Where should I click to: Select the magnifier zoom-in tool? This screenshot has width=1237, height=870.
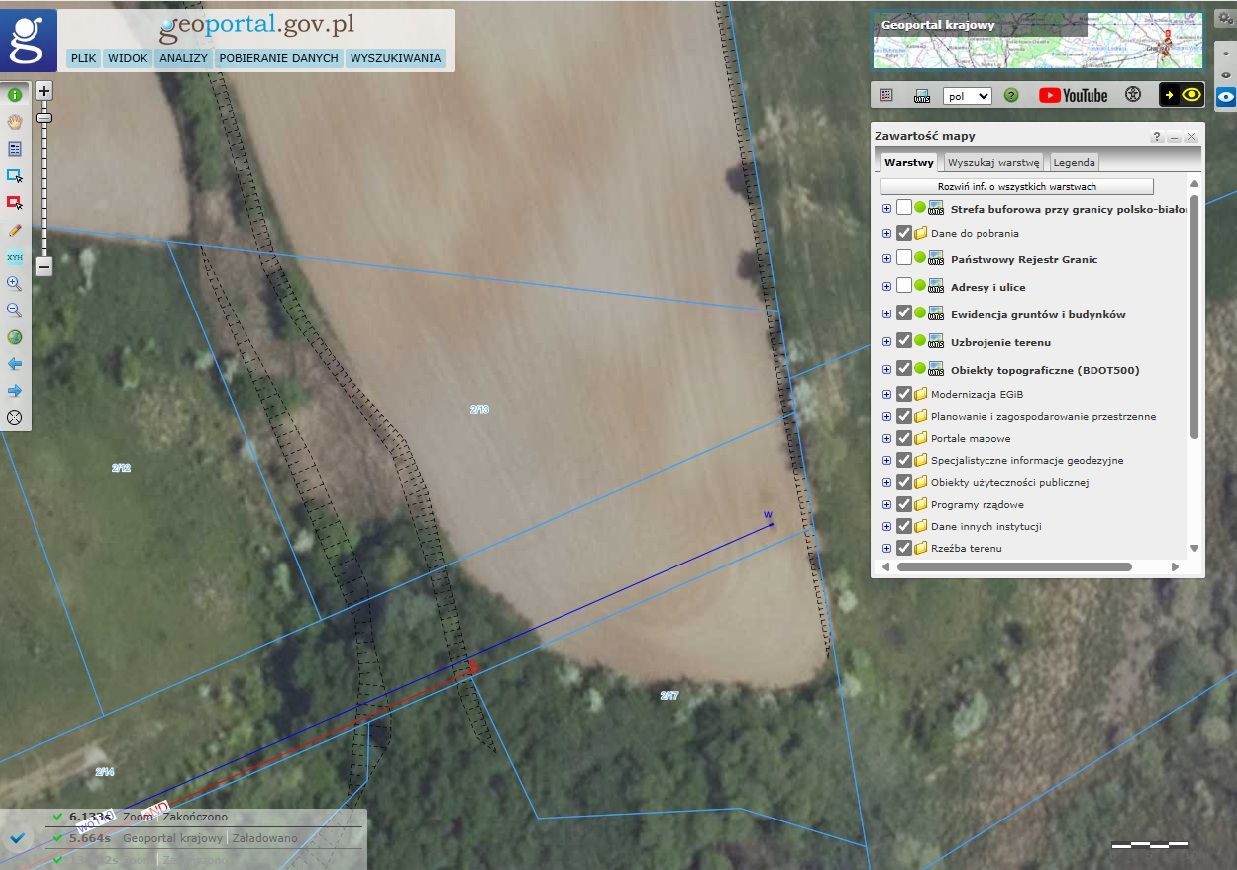15,284
